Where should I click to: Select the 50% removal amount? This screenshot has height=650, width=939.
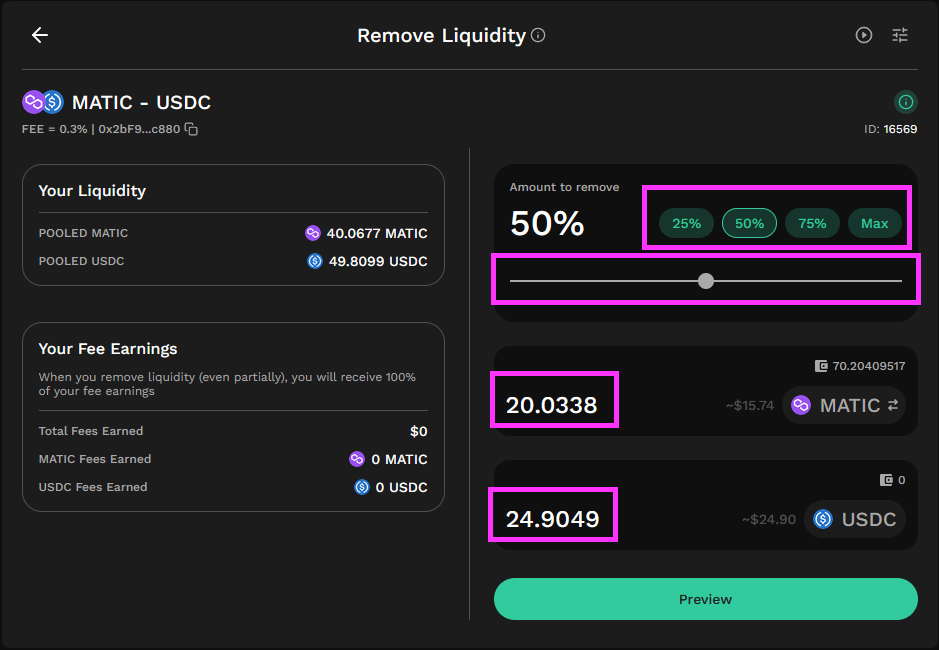point(749,223)
